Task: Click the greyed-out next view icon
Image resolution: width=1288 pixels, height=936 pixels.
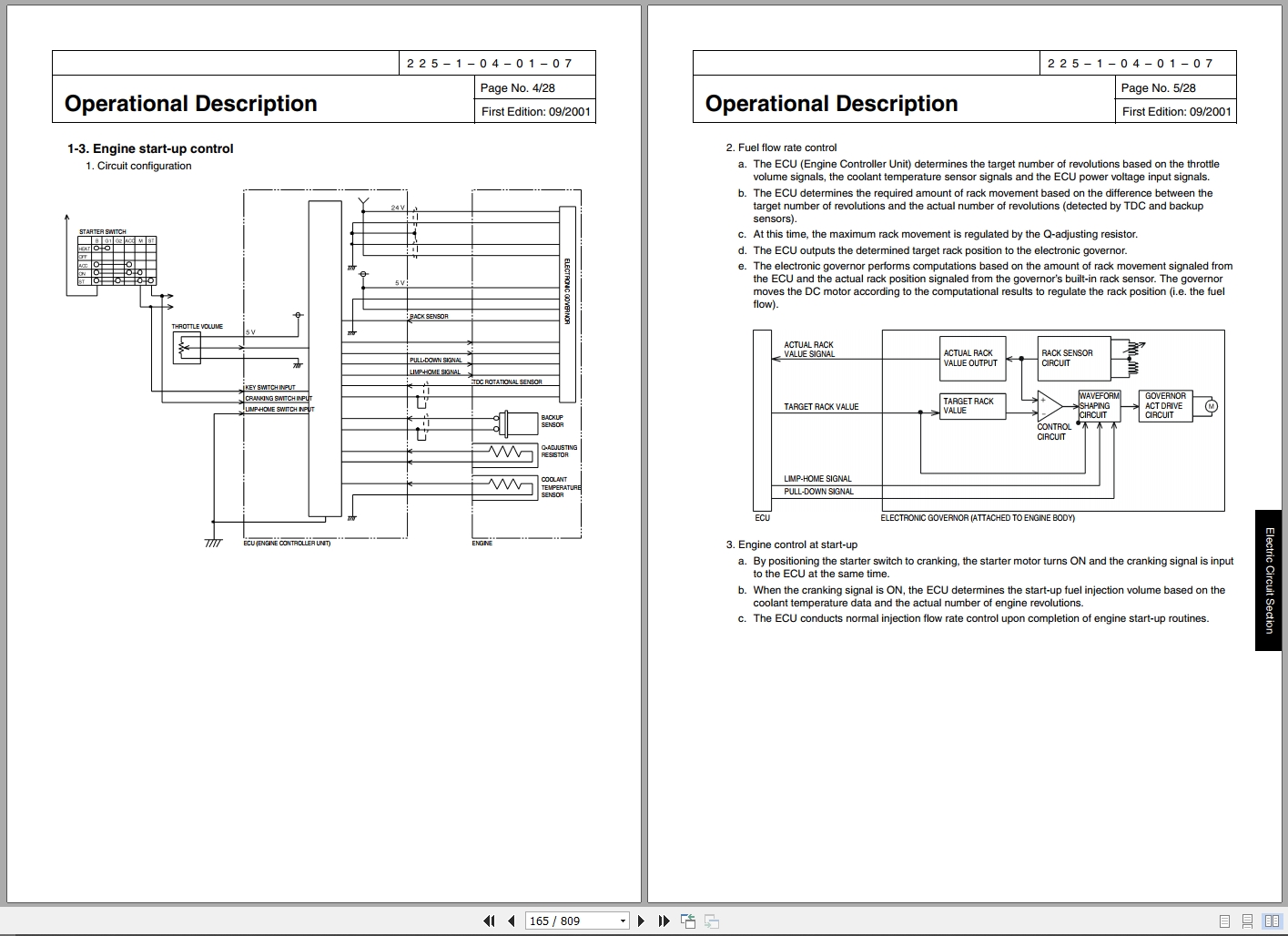Action: (712, 921)
